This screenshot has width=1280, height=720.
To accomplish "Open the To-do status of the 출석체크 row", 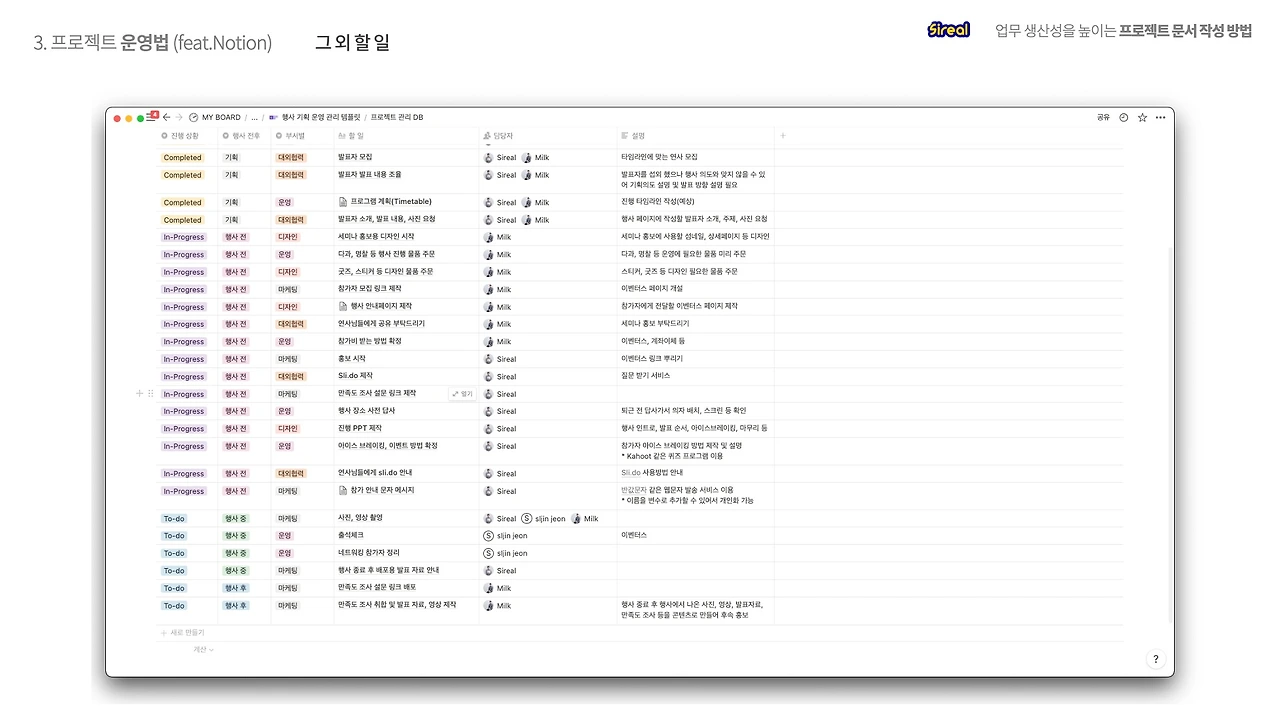I will pos(174,536).
